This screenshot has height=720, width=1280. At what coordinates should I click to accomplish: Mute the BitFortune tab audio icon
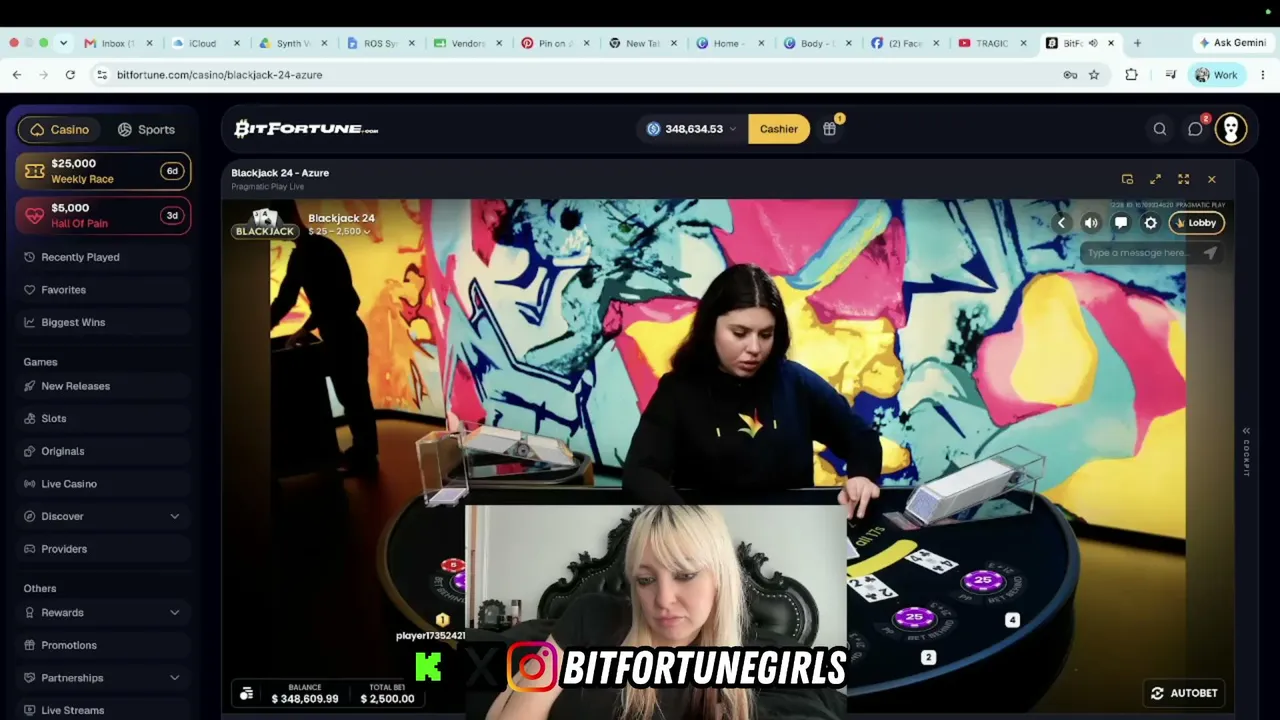1093,43
